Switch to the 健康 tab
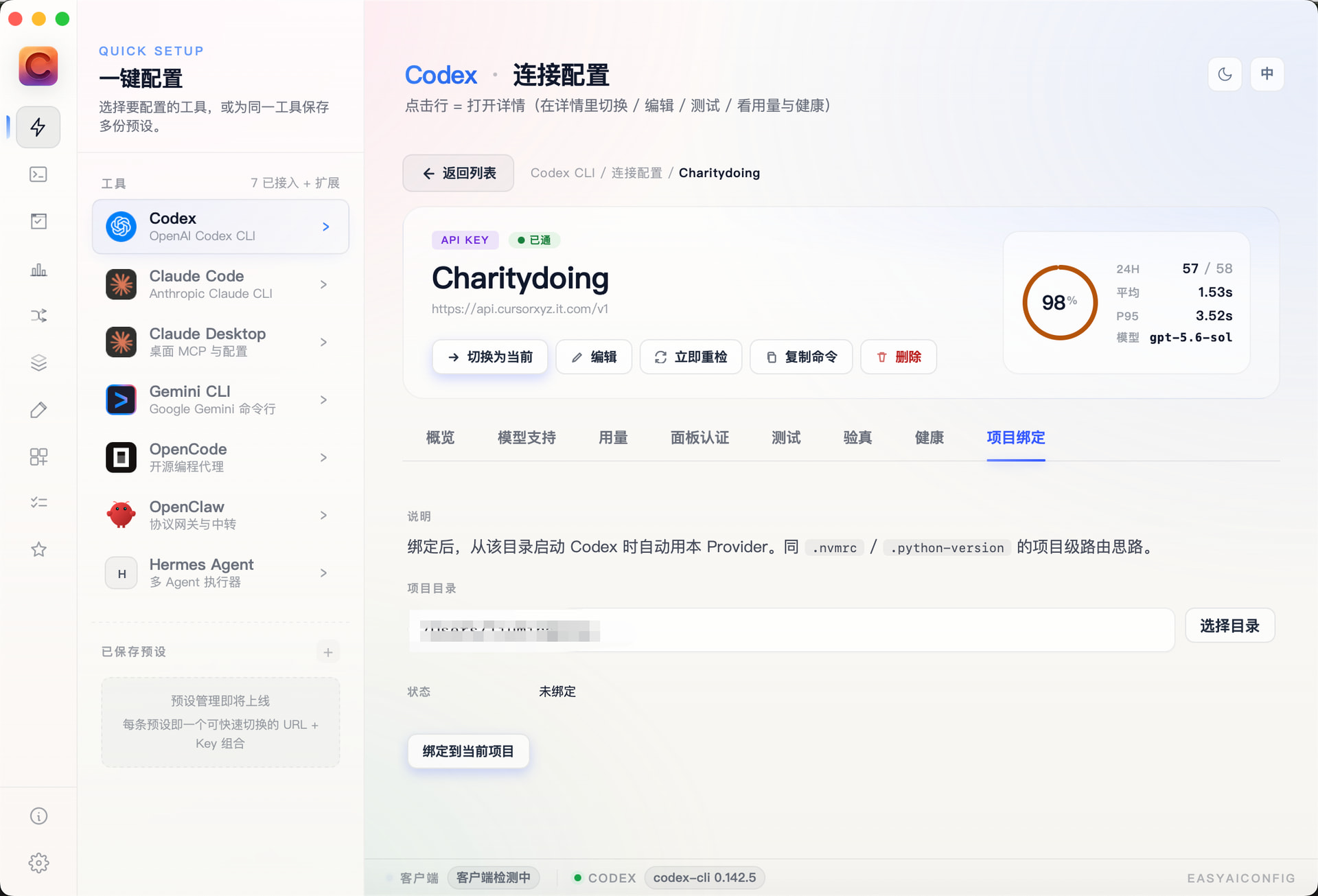This screenshot has height=896, width=1318. pos(929,438)
